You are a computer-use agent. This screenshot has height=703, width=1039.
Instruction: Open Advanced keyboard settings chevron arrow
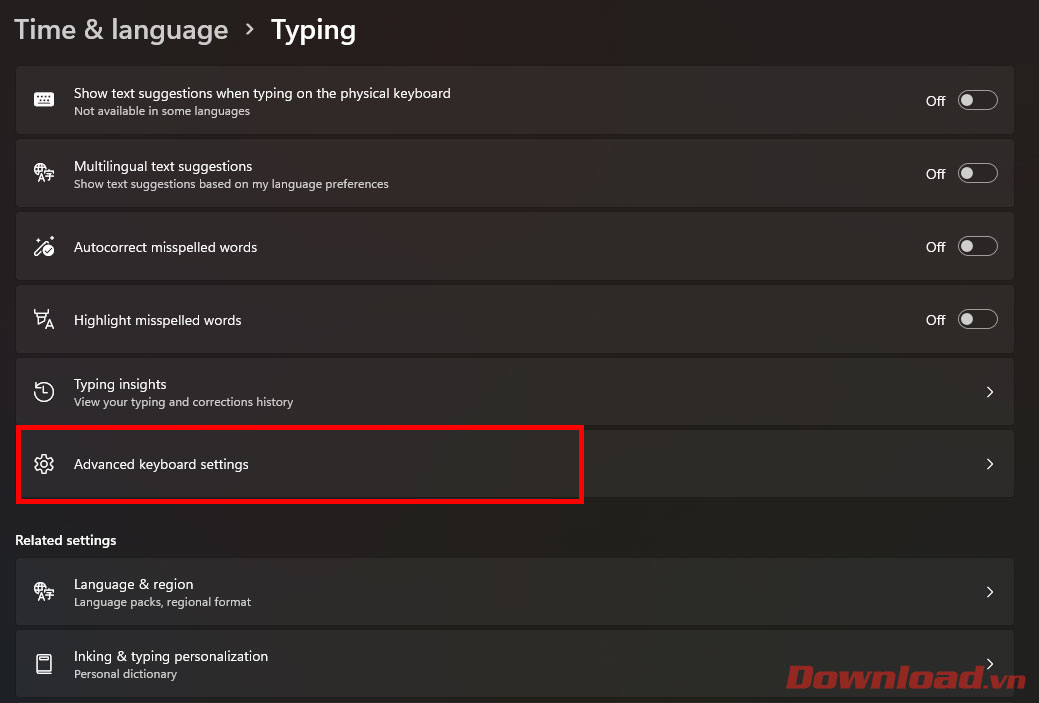point(989,464)
